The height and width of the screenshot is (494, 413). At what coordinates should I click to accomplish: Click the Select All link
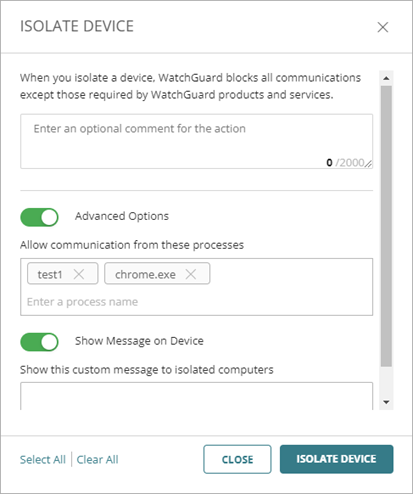(43, 460)
